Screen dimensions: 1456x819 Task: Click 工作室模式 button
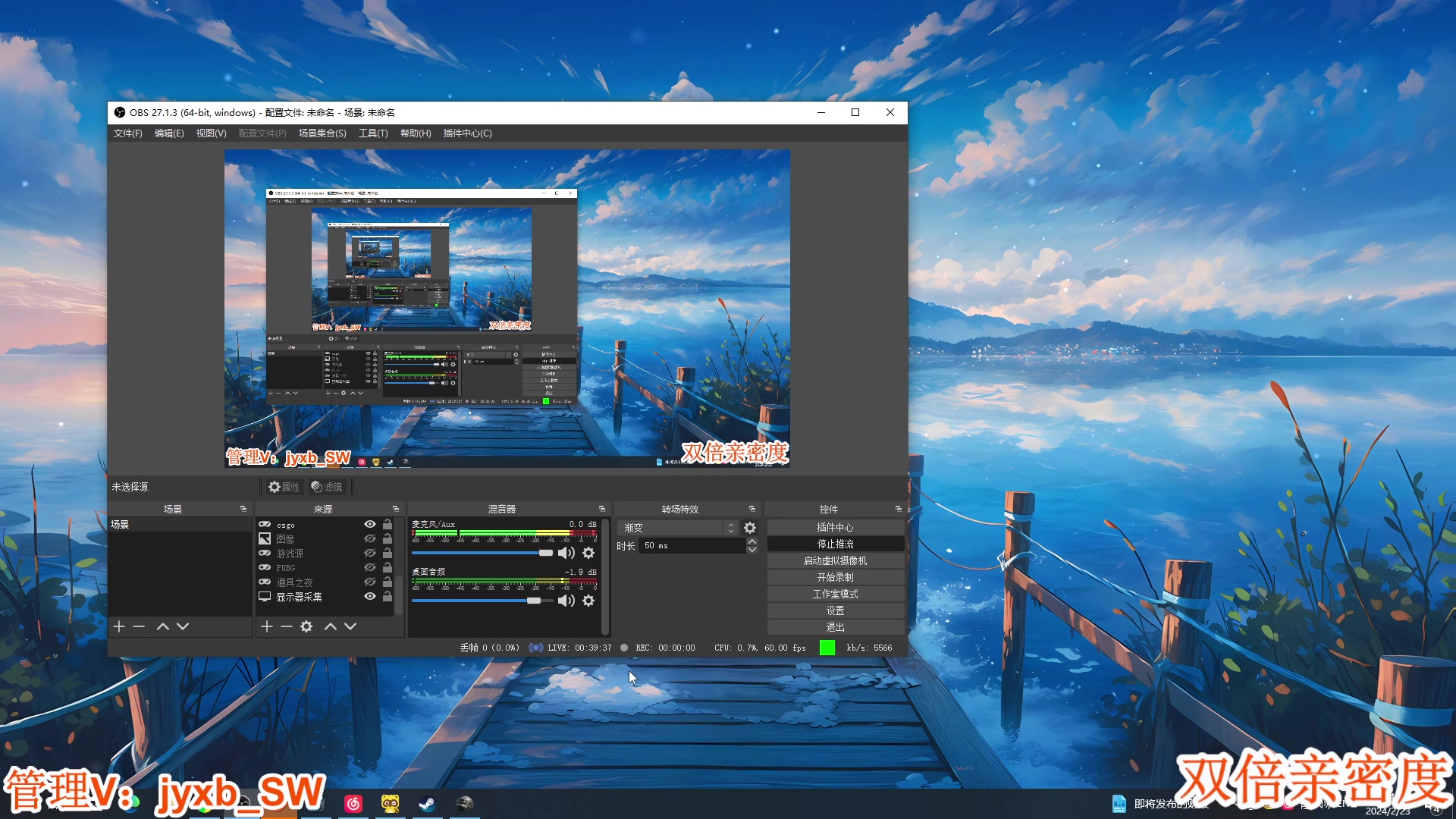[836, 594]
